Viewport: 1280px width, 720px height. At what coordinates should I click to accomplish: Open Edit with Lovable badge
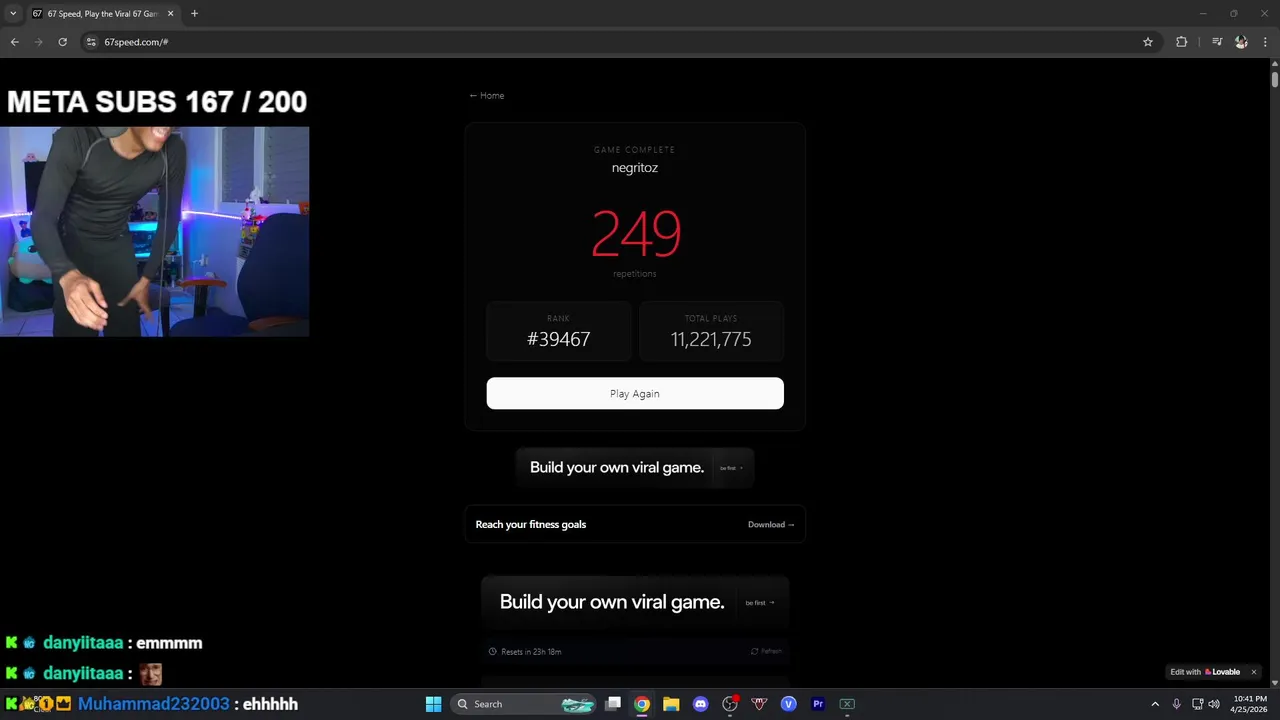1205,672
